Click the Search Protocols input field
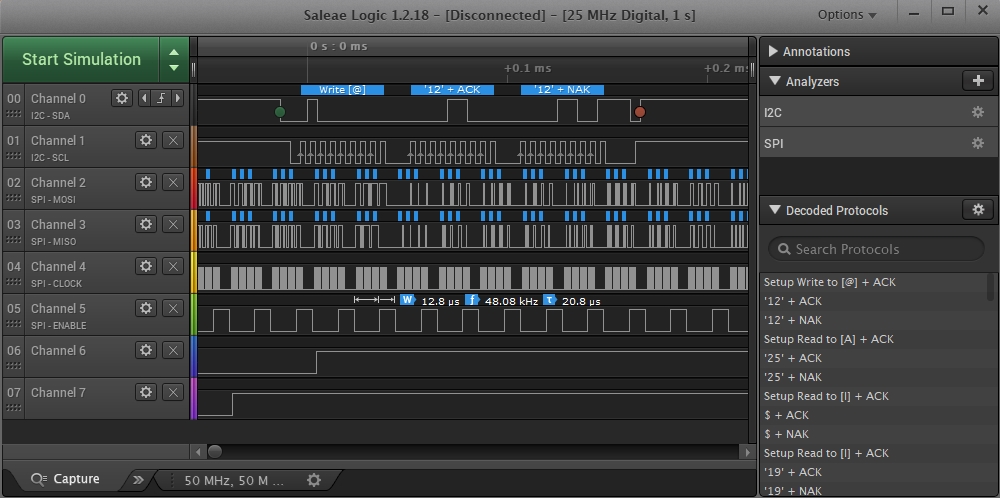The width and height of the screenshot is (1000, 498). click(876, 249)
